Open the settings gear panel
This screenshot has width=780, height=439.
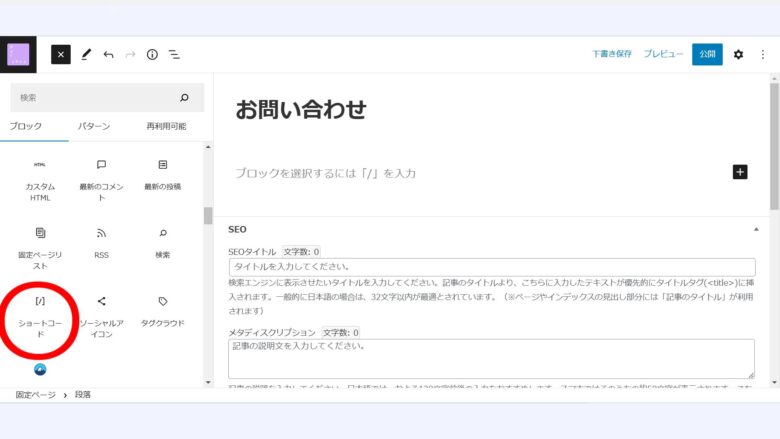[x=738, y=55]
